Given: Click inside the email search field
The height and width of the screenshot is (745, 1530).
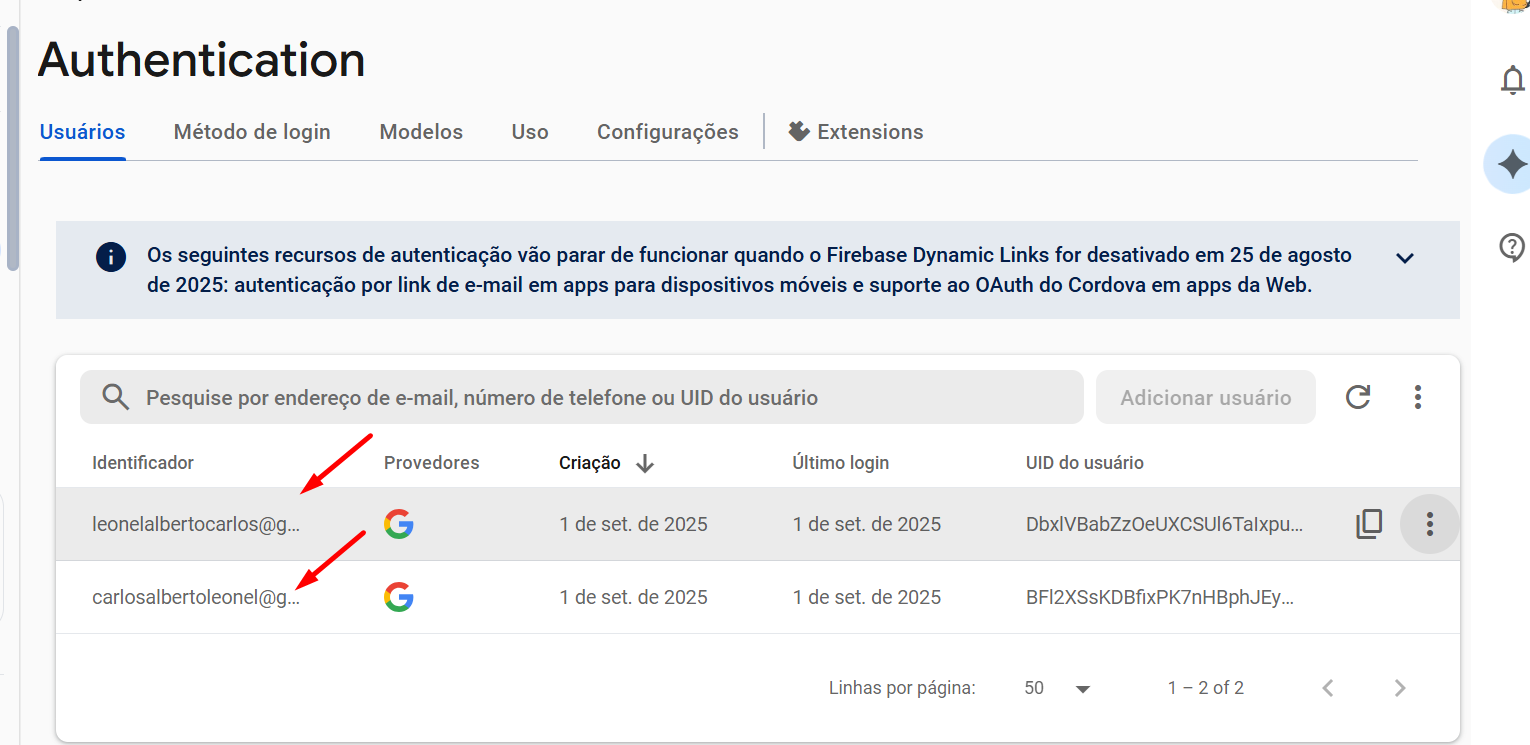Looking at the screenshot, I should click(500, 396).
